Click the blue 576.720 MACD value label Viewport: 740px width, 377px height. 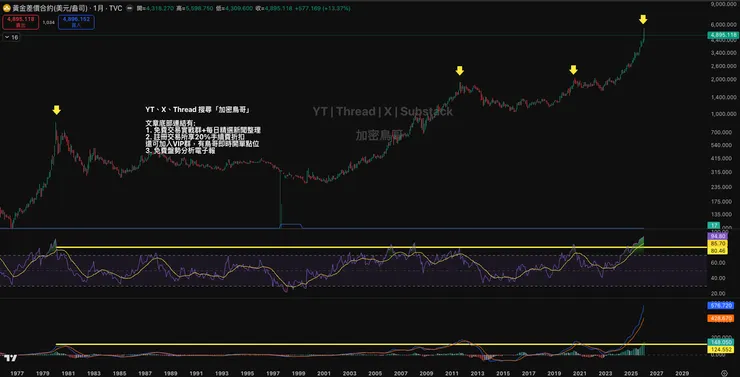tap(720, 306)
